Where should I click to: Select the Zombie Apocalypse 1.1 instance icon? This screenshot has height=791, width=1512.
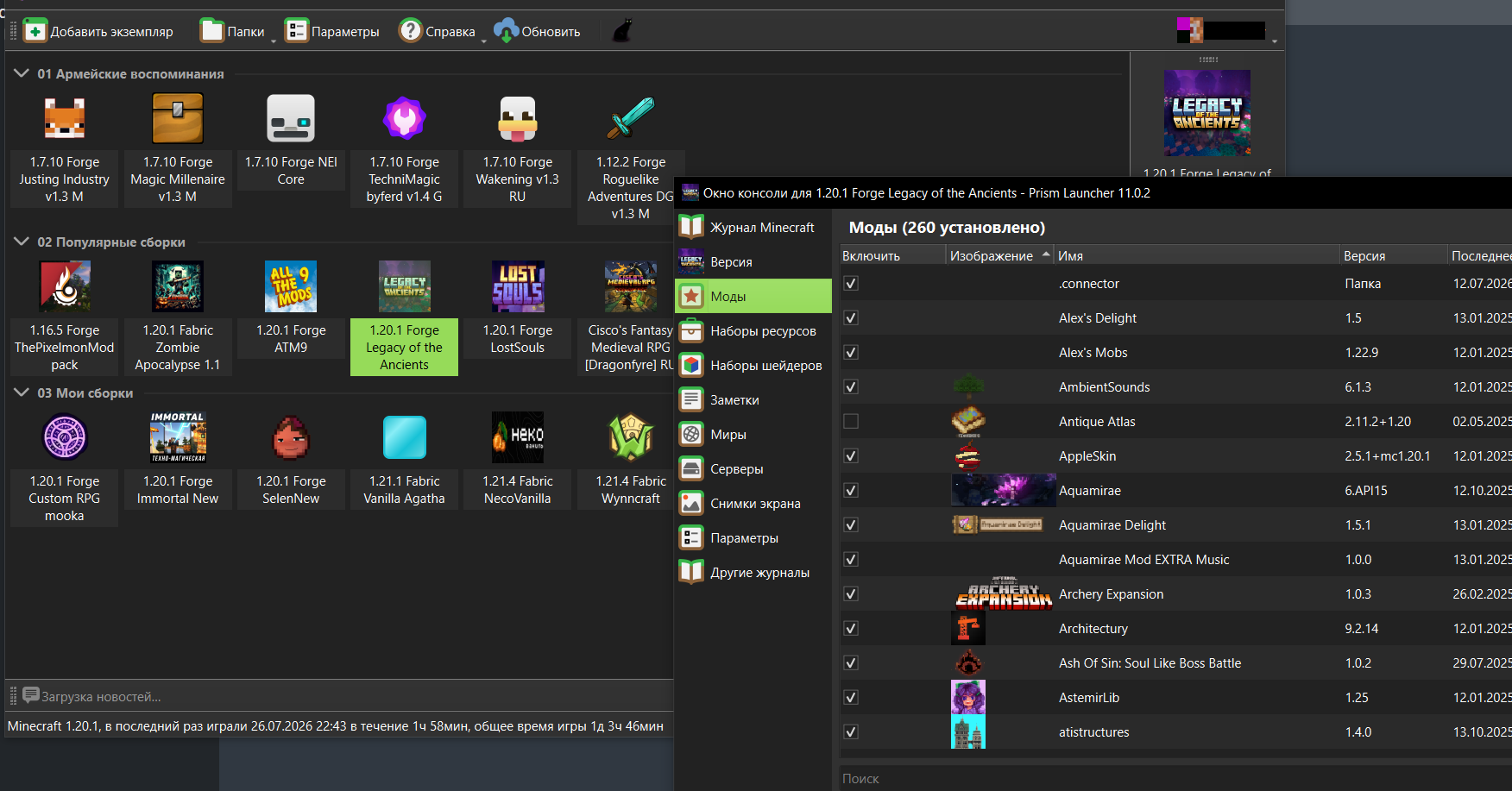178,286
